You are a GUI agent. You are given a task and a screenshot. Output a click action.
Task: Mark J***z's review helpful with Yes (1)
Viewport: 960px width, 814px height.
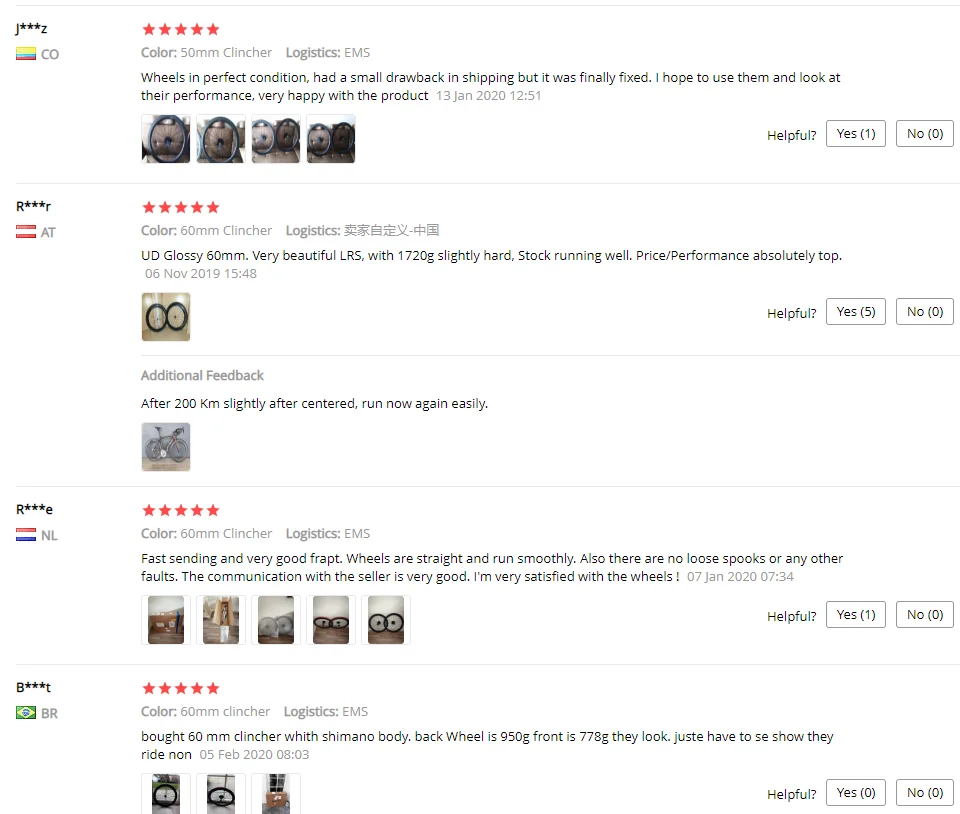point(855,133)
